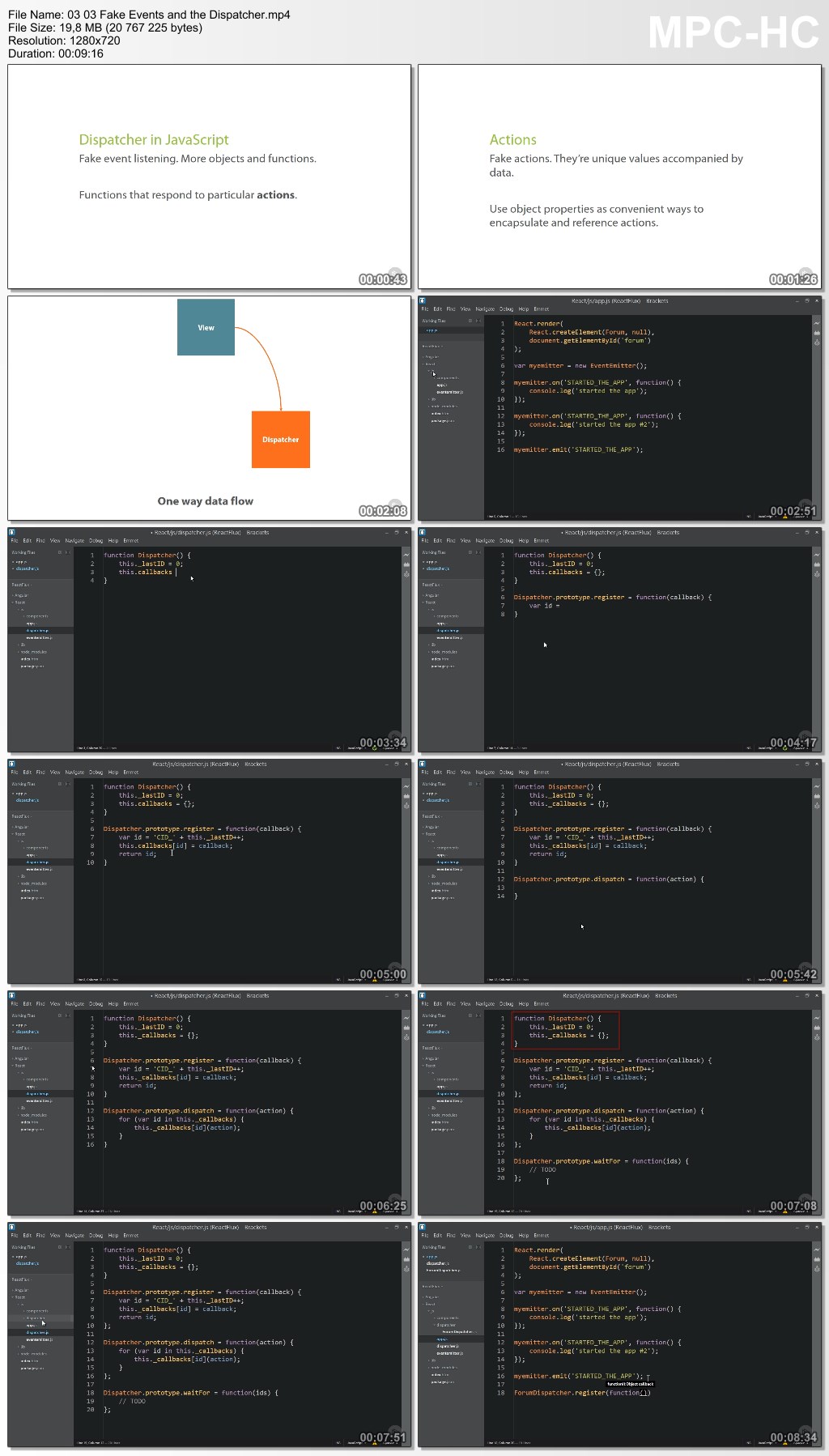
Task: Select the thumbnail stamped 00:06:25
Action: [210, 1103]
